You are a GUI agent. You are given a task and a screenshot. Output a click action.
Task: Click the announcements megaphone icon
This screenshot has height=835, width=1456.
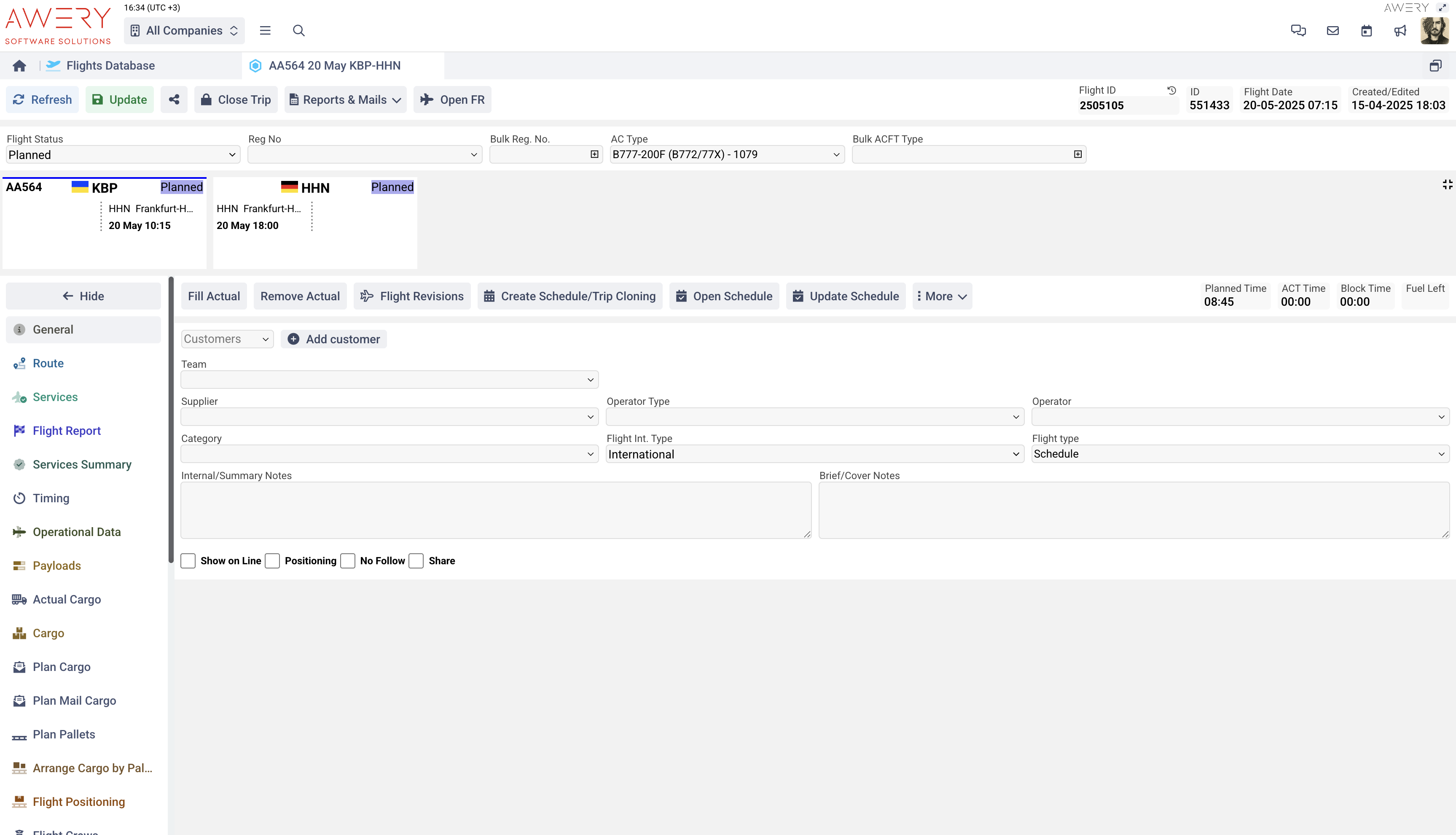pyautogui.click(x=1400, y=31)
